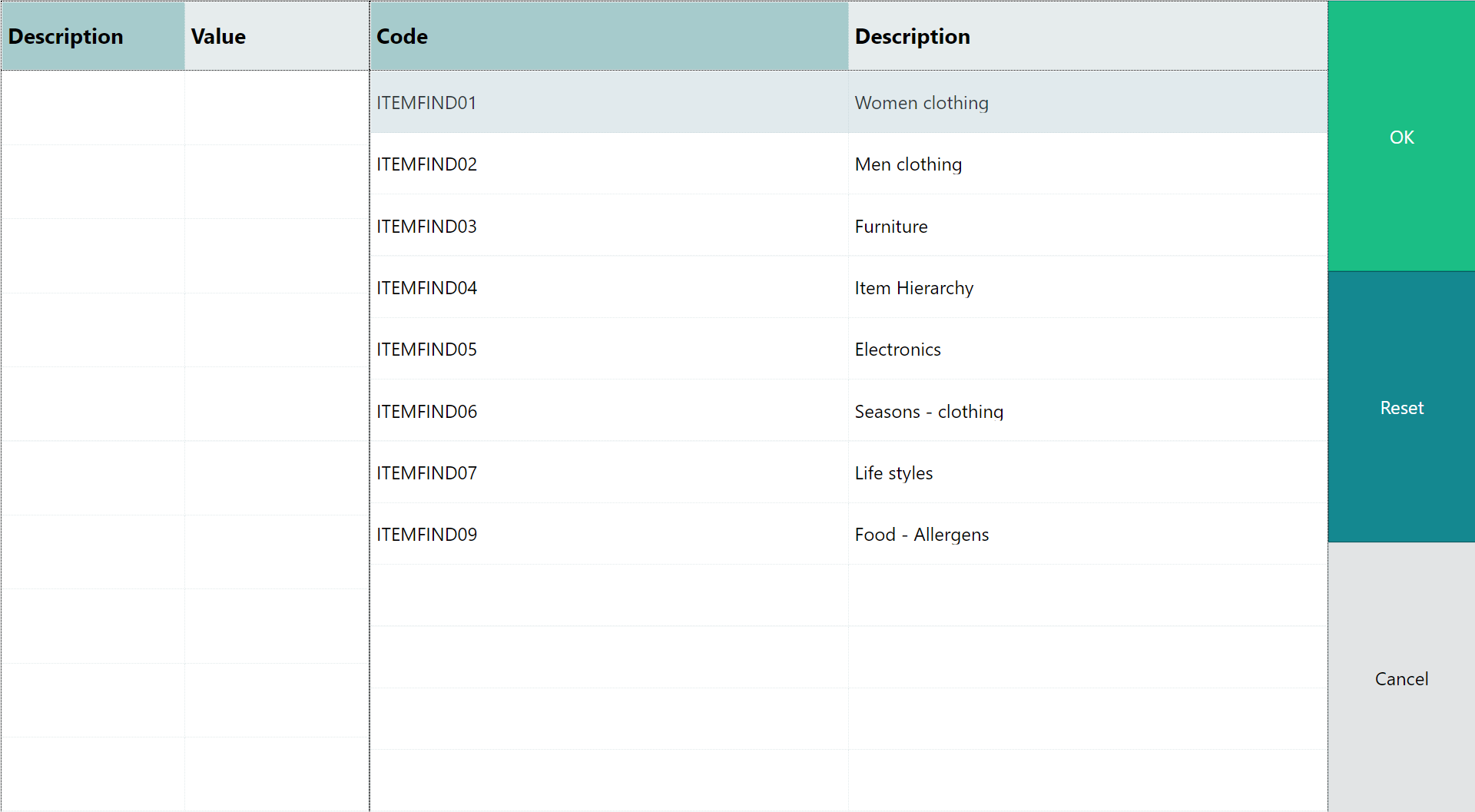Choose the ITEMFIND04 code entry
Image resolution: width=1475 pixels, height=812 pixels.
coord(426,288)
